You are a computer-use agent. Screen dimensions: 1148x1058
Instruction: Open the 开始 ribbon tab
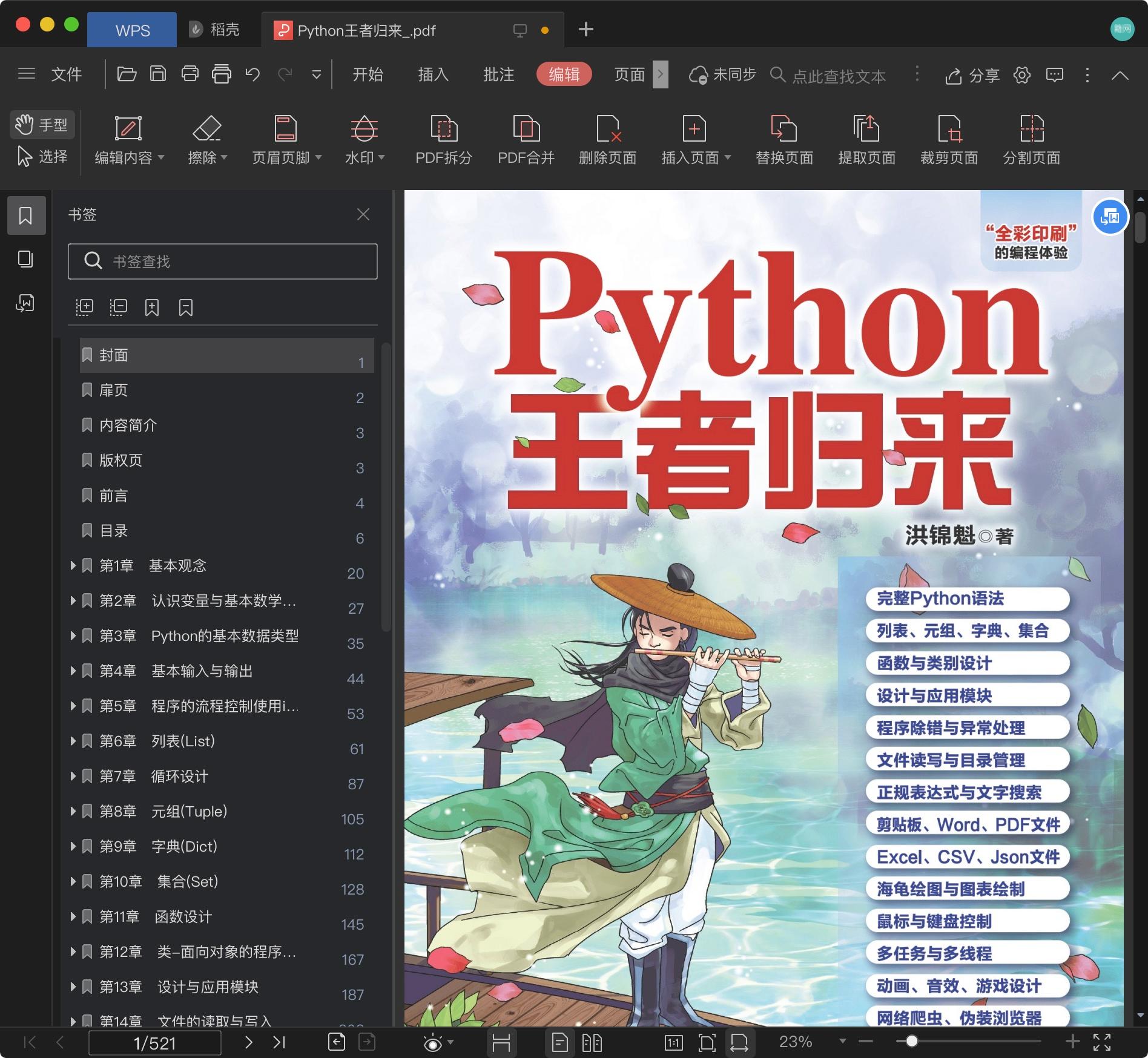tap(368, 74)
